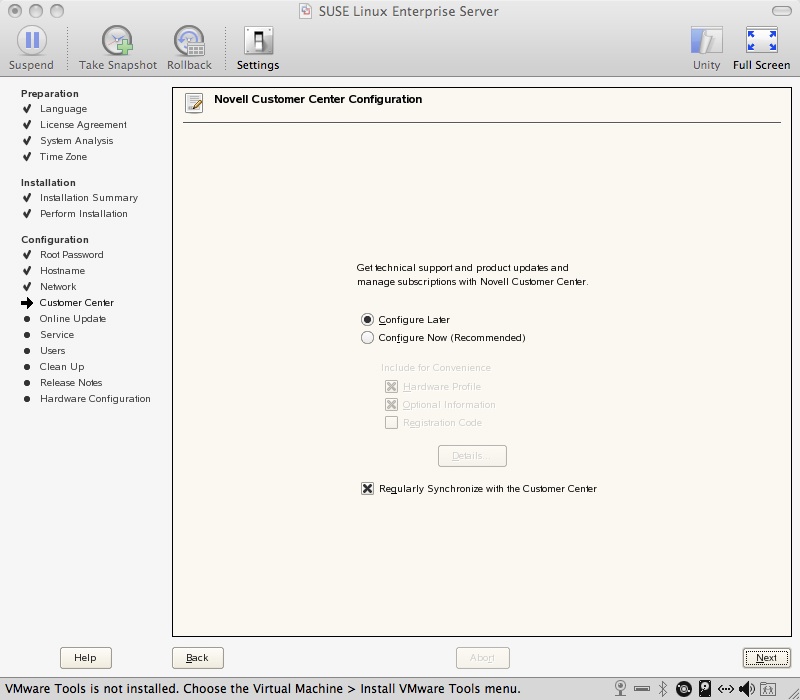Check the Registration Code checkbox

(391, 422)
